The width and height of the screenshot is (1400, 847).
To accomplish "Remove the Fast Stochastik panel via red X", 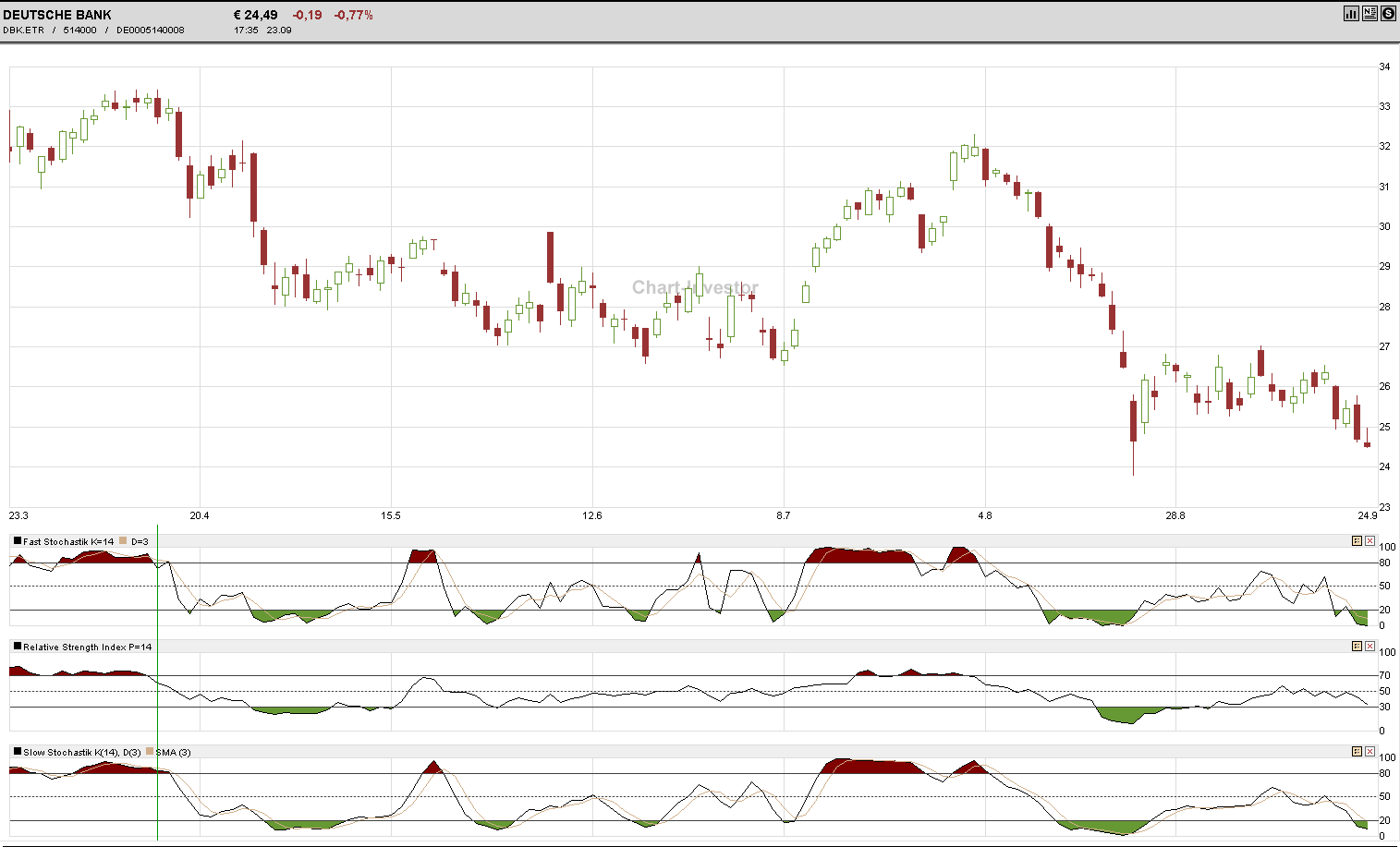I will coord(1371,540).
